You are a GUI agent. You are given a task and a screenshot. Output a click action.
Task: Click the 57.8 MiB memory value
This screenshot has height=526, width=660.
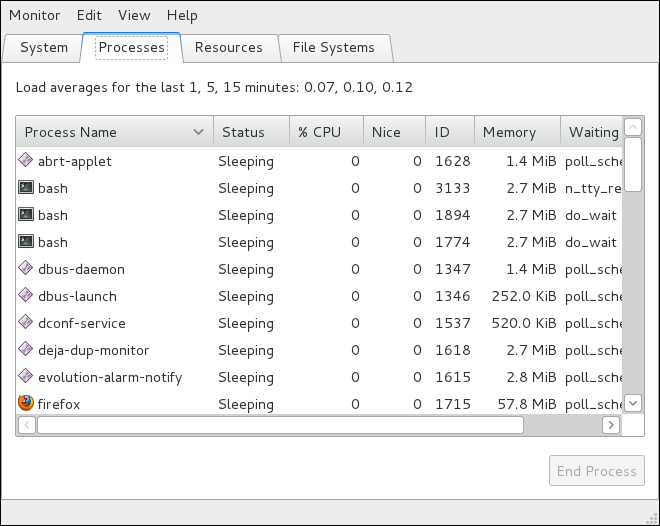point(527,404)
